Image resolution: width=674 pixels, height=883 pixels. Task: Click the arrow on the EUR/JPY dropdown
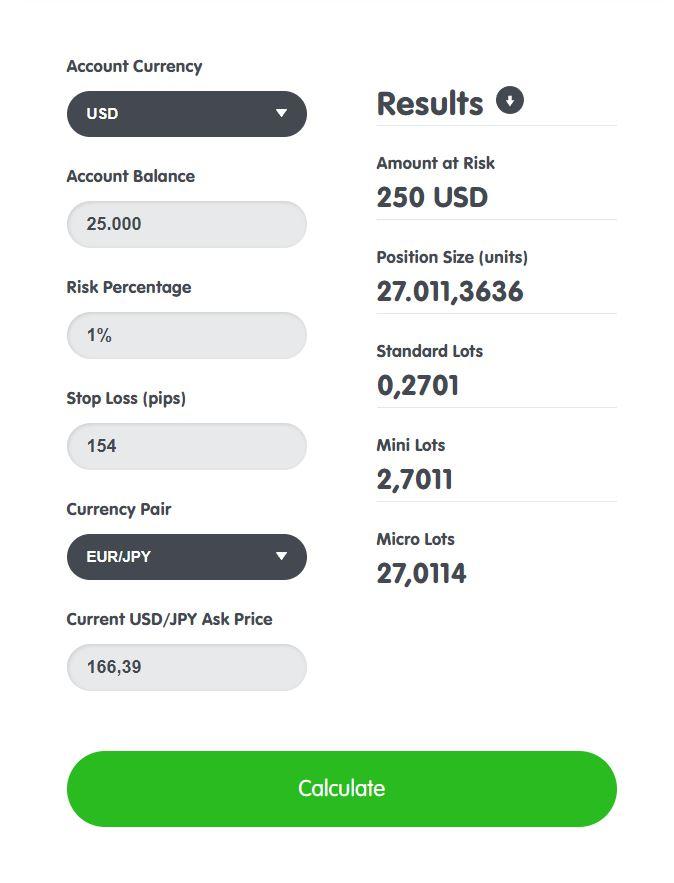tap(282, 556)
